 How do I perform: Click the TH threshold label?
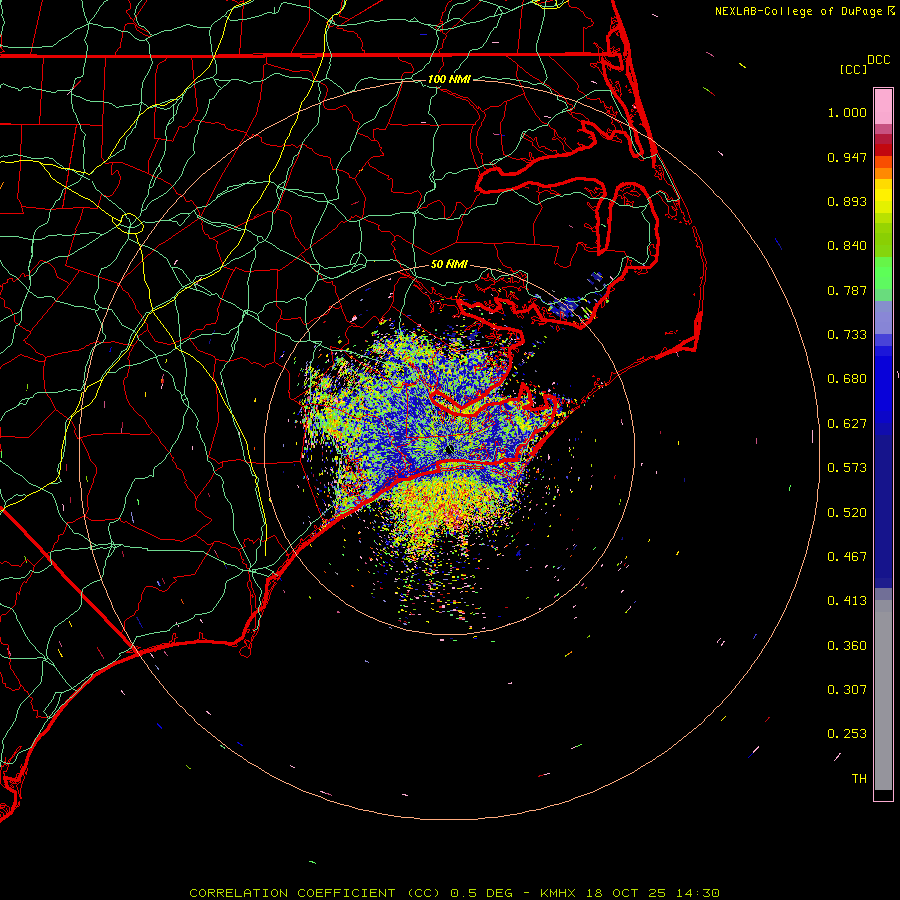859,779
